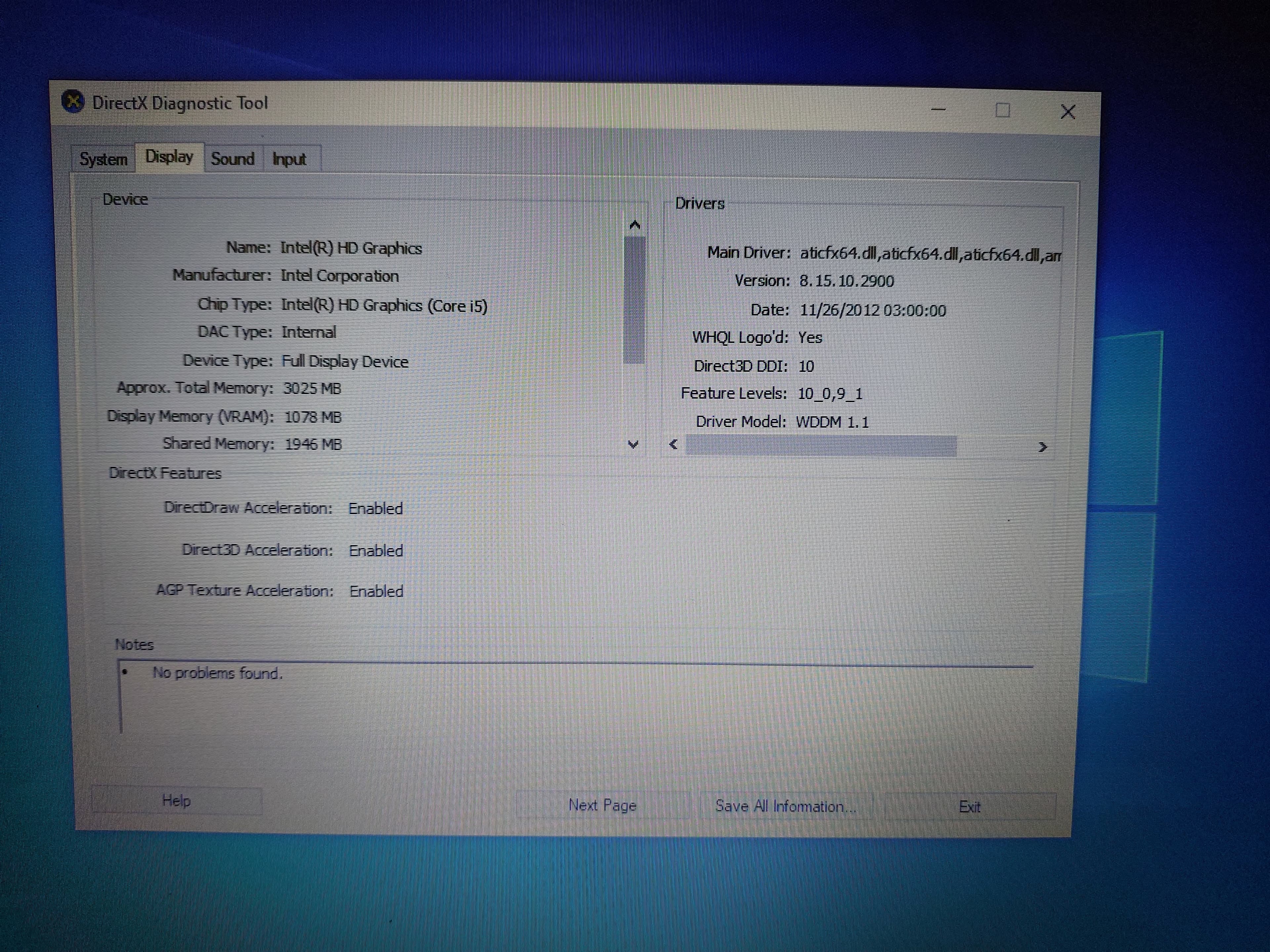Click the 'Intel(R) HD Graphics' name value
This screenshot has height=952, width=1270.
pyautogui.click(x=351, y=248)
